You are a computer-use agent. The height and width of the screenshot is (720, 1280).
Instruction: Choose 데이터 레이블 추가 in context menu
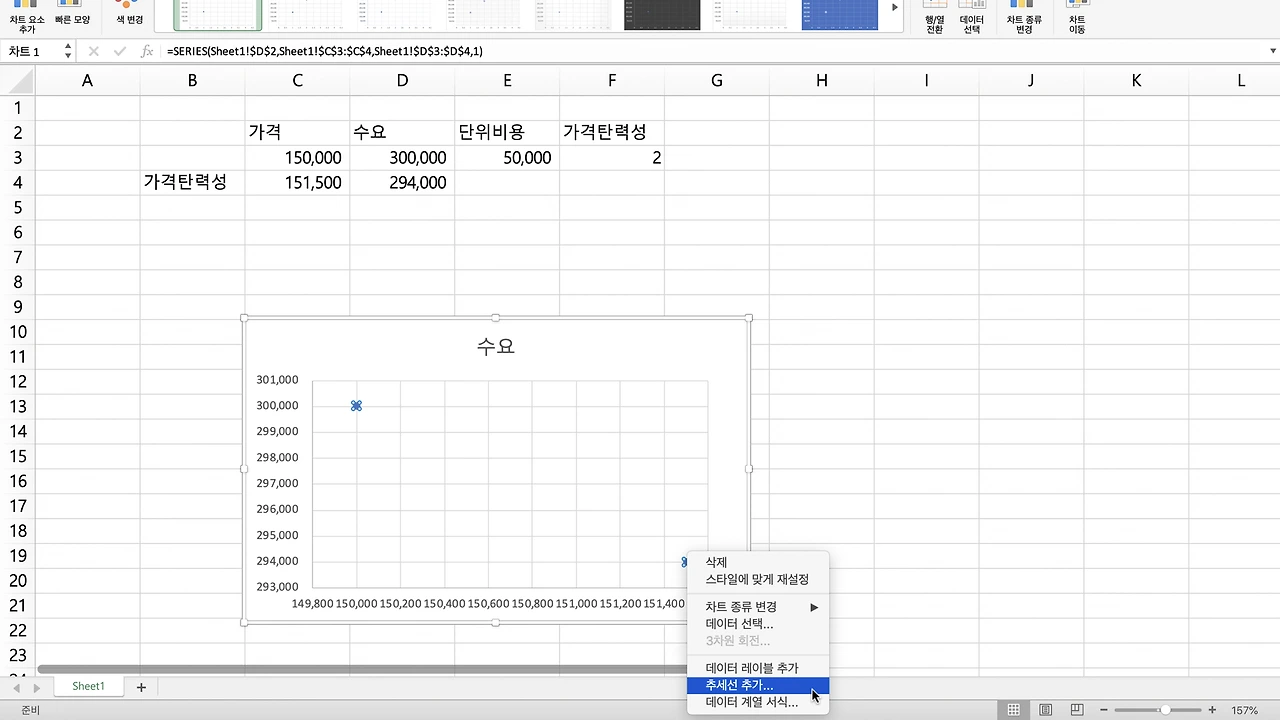758,668
